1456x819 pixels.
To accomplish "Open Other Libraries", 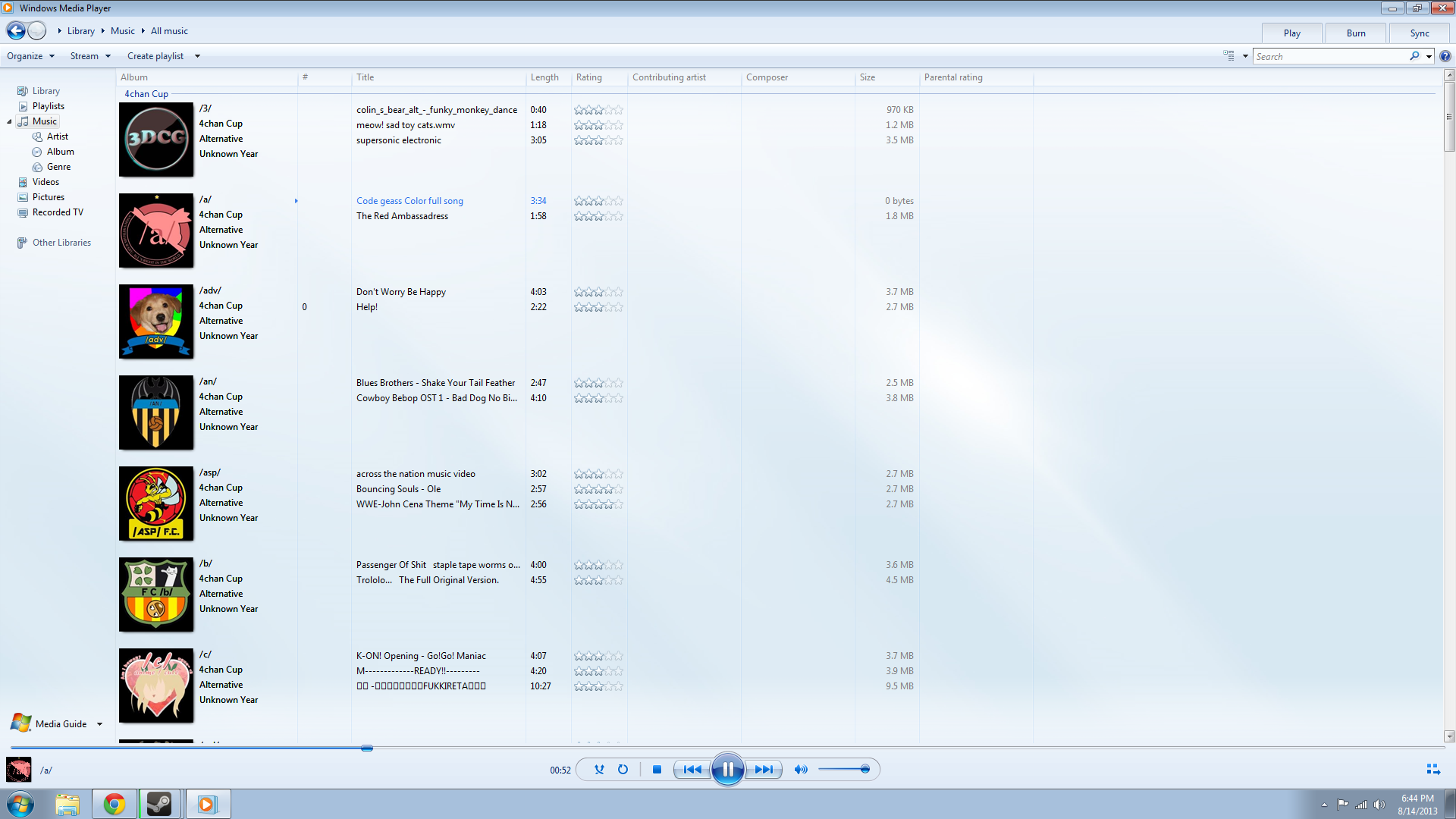I will (x=61, y=243).
